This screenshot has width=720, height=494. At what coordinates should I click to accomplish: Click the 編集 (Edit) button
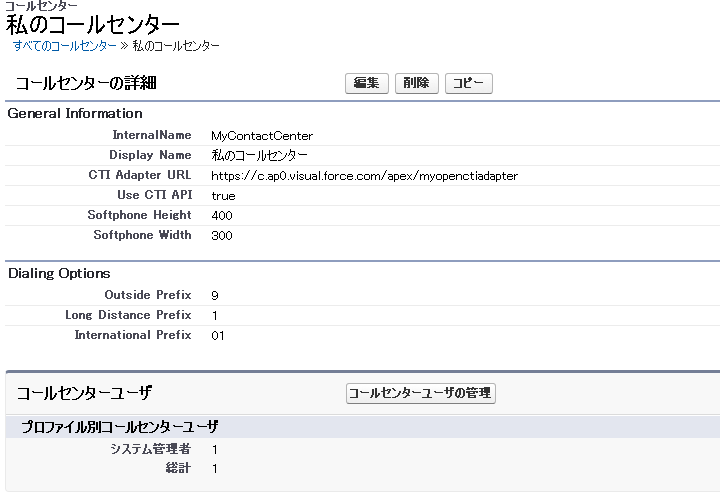pyautogui.click(x=366, y=83)
